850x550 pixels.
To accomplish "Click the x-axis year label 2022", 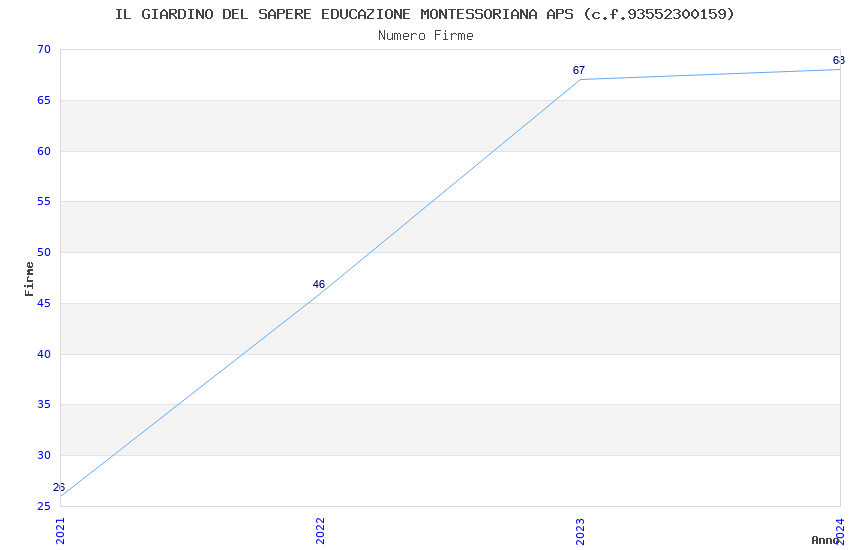I will 320,531.
